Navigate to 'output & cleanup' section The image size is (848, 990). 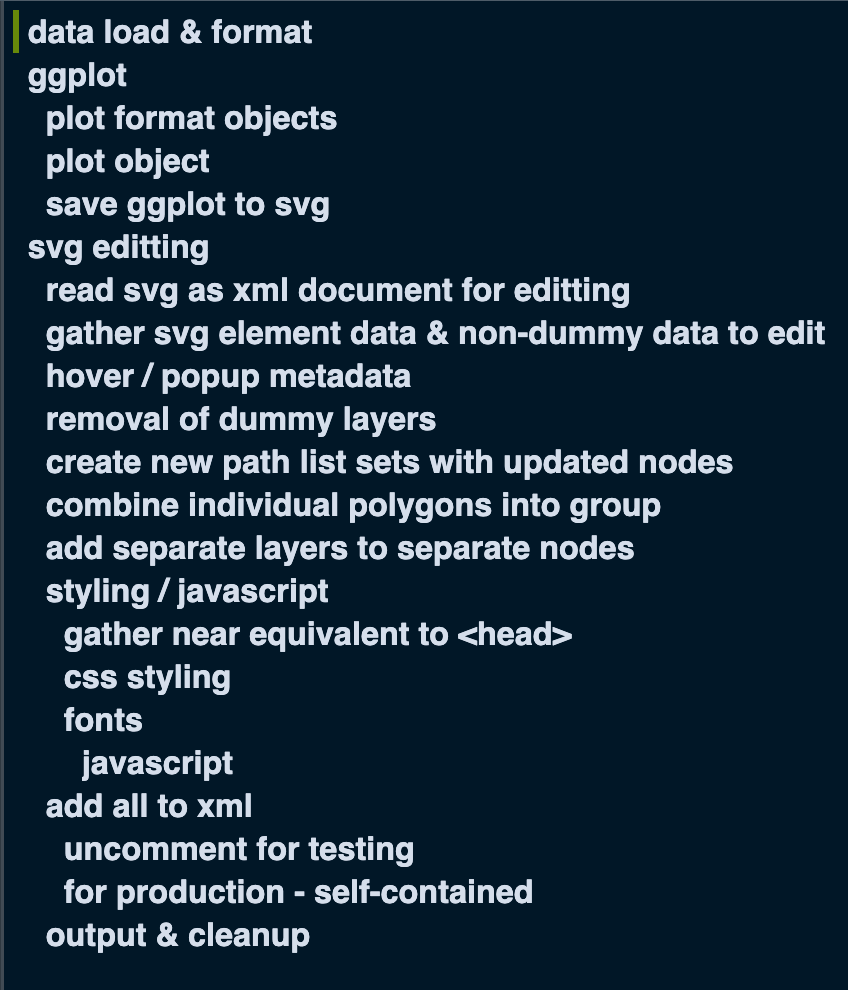[x=177, y=935]
